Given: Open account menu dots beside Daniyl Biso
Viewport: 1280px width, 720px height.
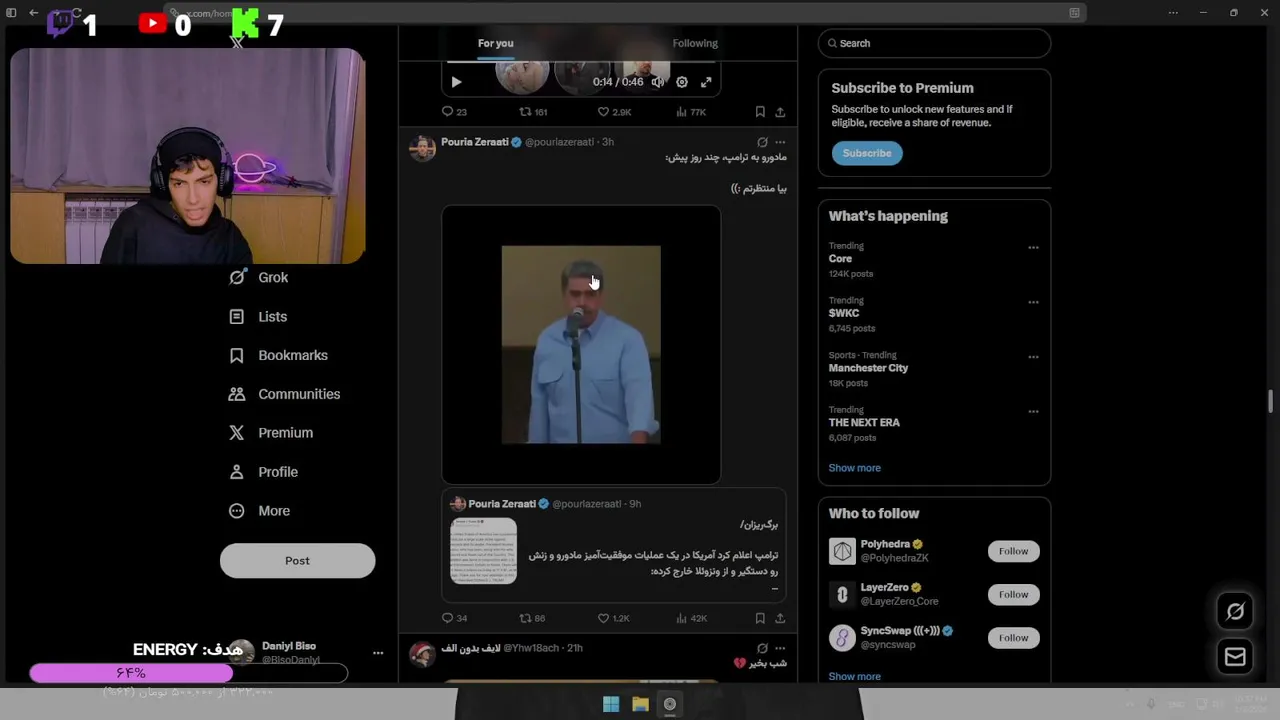Looking at the screenshot, I should (378, 653).
